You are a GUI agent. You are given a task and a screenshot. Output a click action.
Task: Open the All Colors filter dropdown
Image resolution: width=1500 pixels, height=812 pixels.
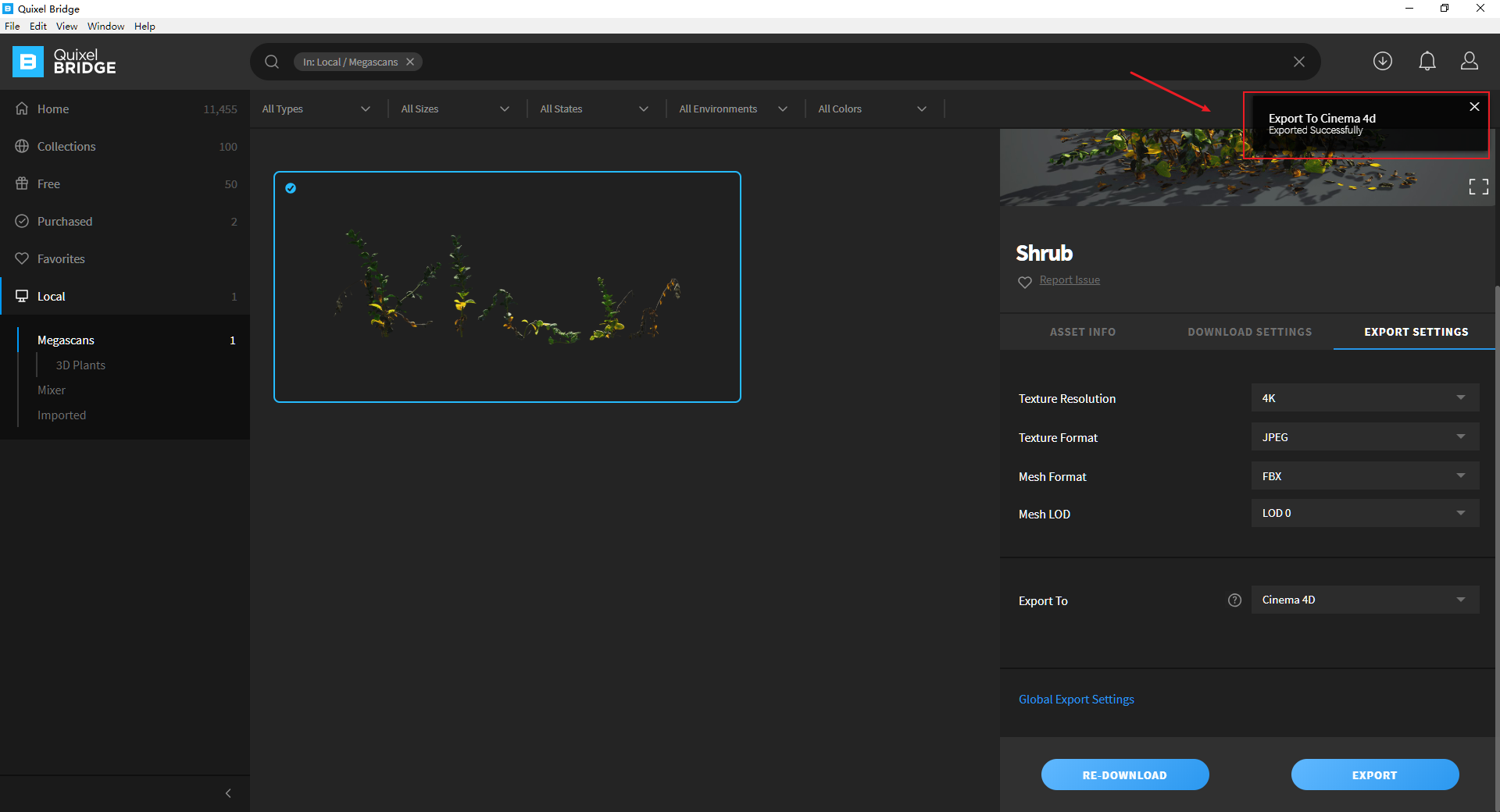pos(873,109)
